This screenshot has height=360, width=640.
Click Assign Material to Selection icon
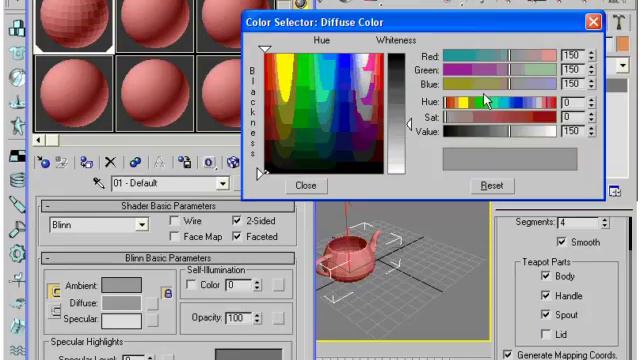(x=86, y=162)
